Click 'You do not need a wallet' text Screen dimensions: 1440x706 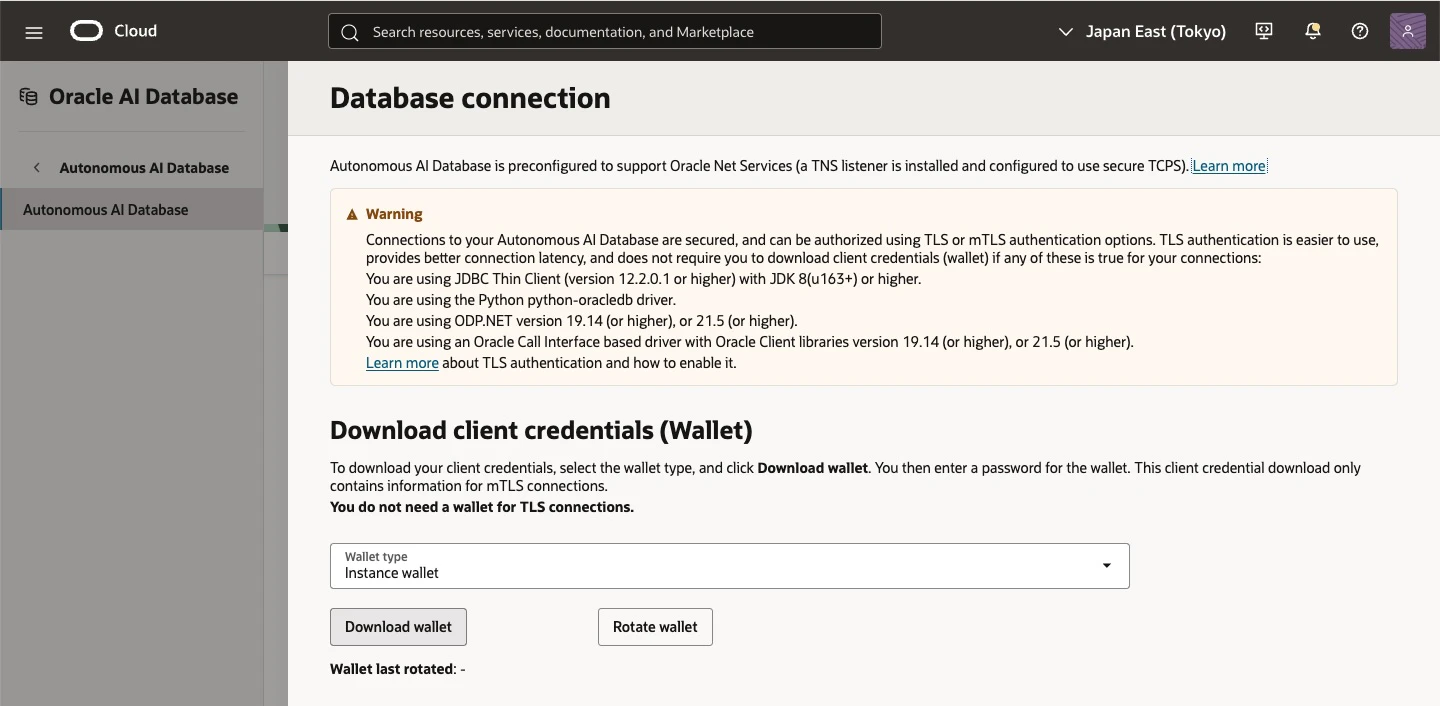[482, 507]
